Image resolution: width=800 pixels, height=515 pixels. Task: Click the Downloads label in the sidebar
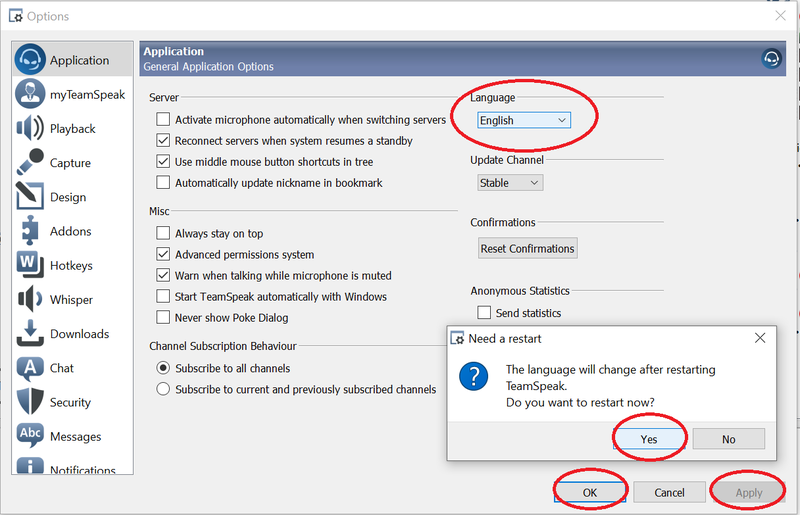coord(80,334)
